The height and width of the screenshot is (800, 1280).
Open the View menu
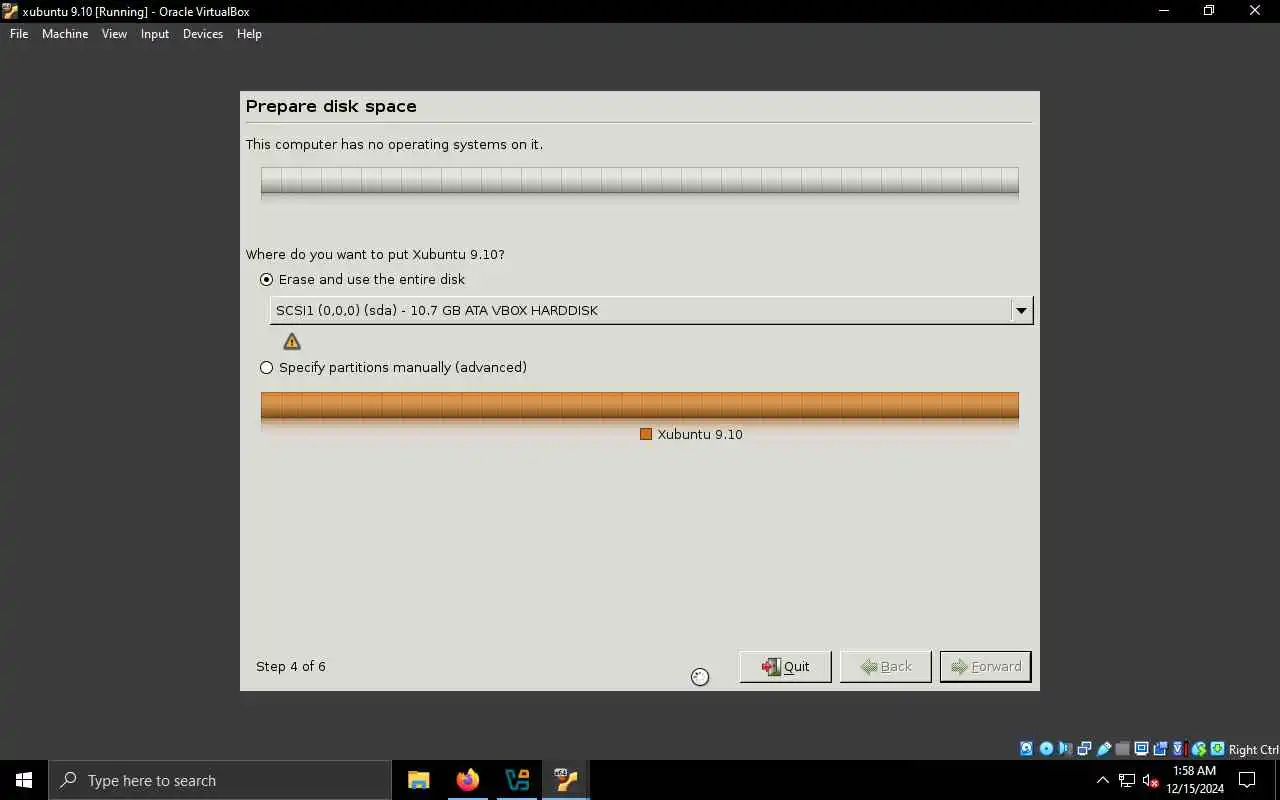[x=114, y=34]
